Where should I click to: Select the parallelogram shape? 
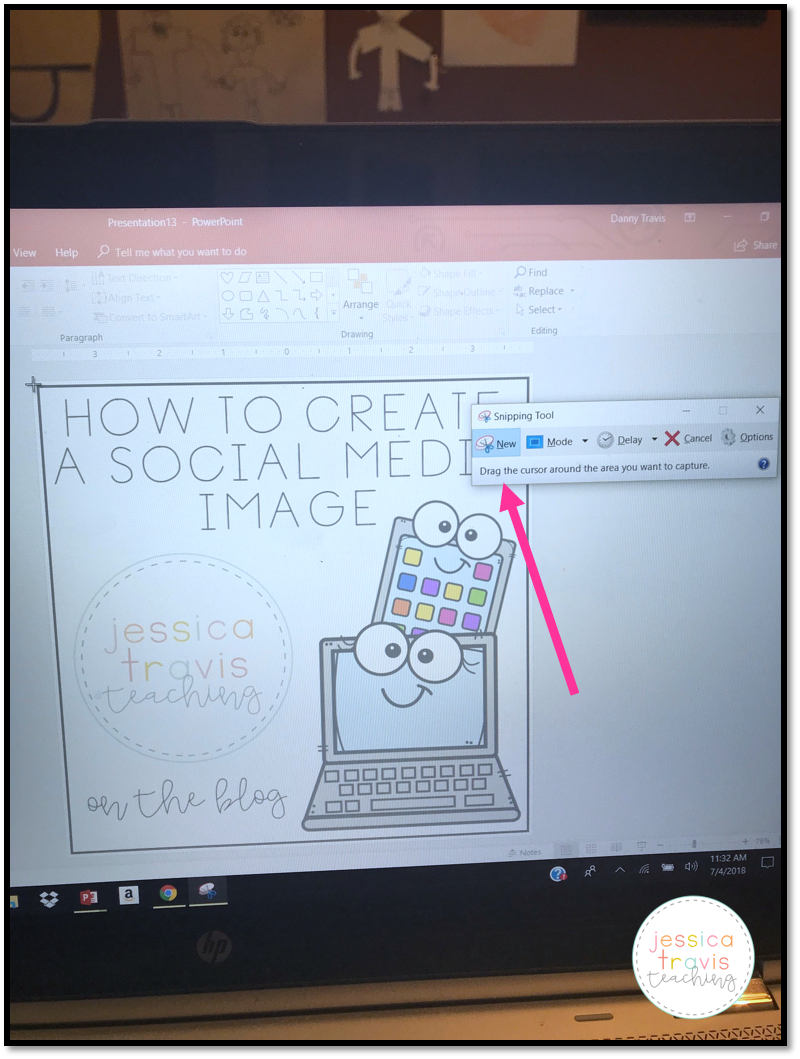tap(245, 278)
